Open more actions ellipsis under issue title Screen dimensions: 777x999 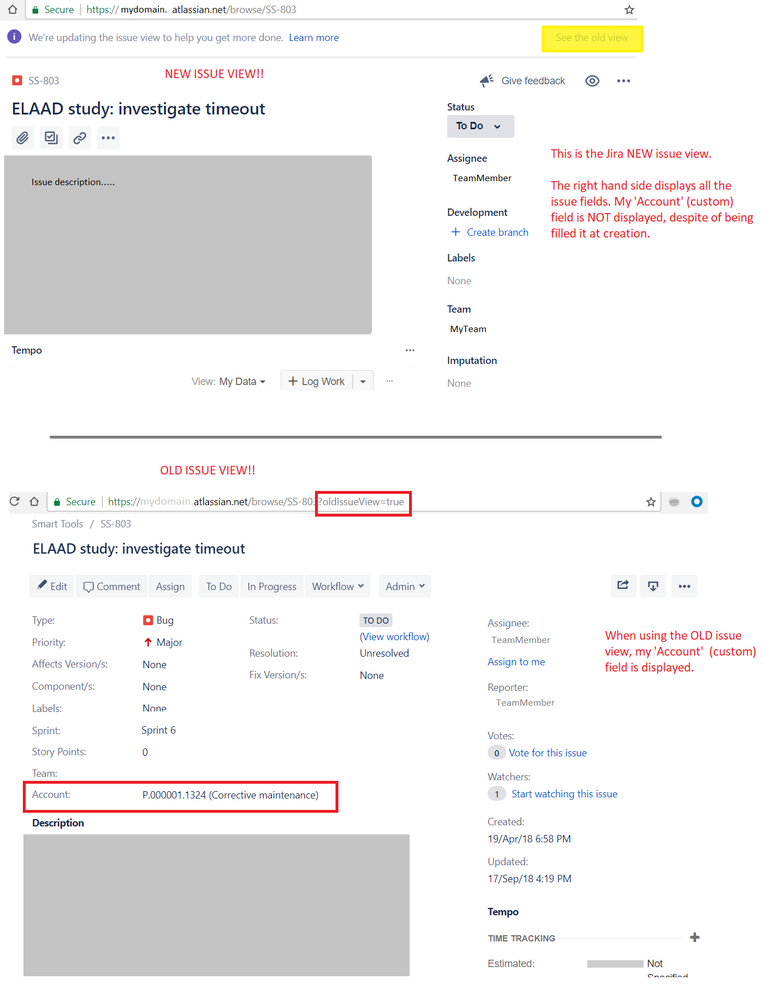[108, 138]
